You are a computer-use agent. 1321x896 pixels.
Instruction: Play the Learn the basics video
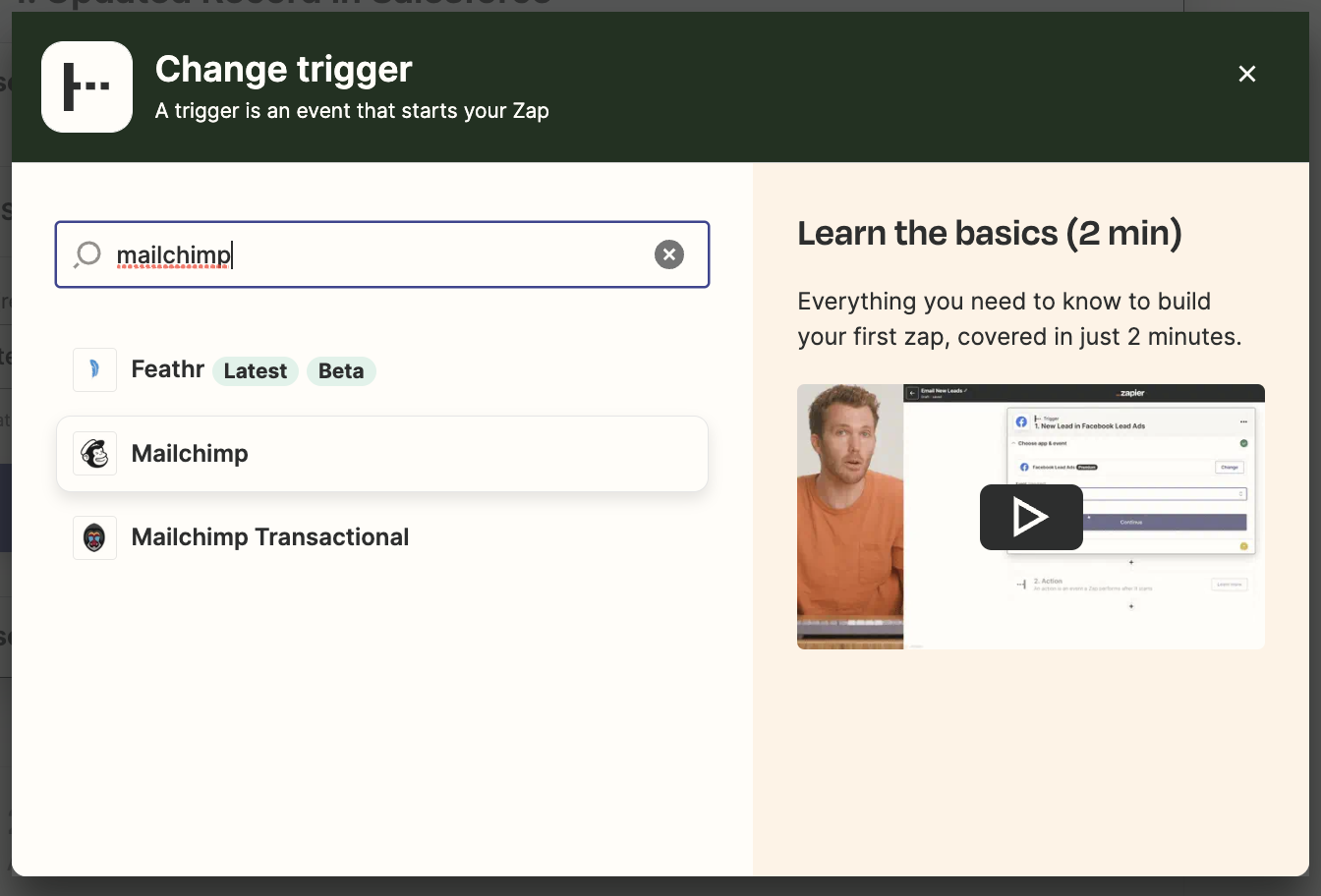click(1031, 517)
